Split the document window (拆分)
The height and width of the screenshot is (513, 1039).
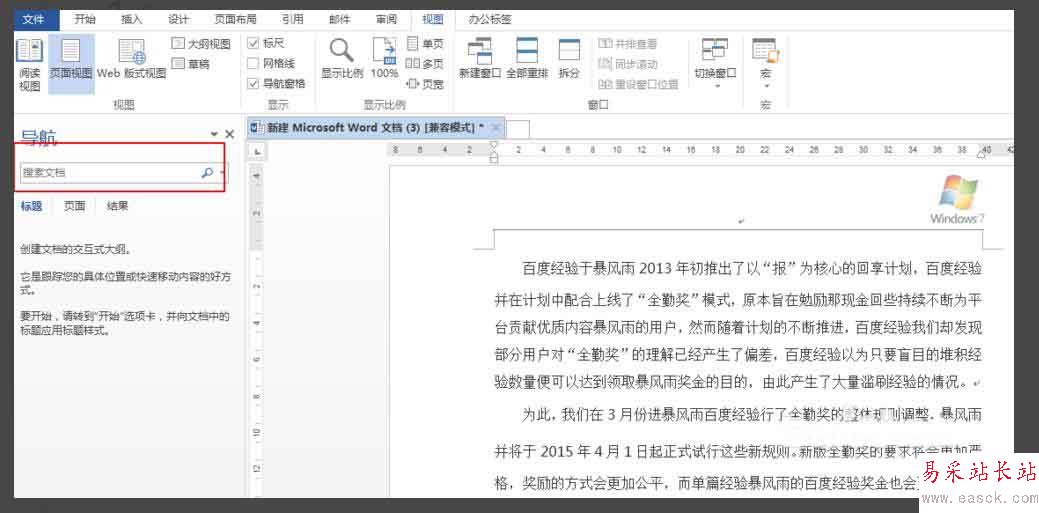[x=569, y=59]
